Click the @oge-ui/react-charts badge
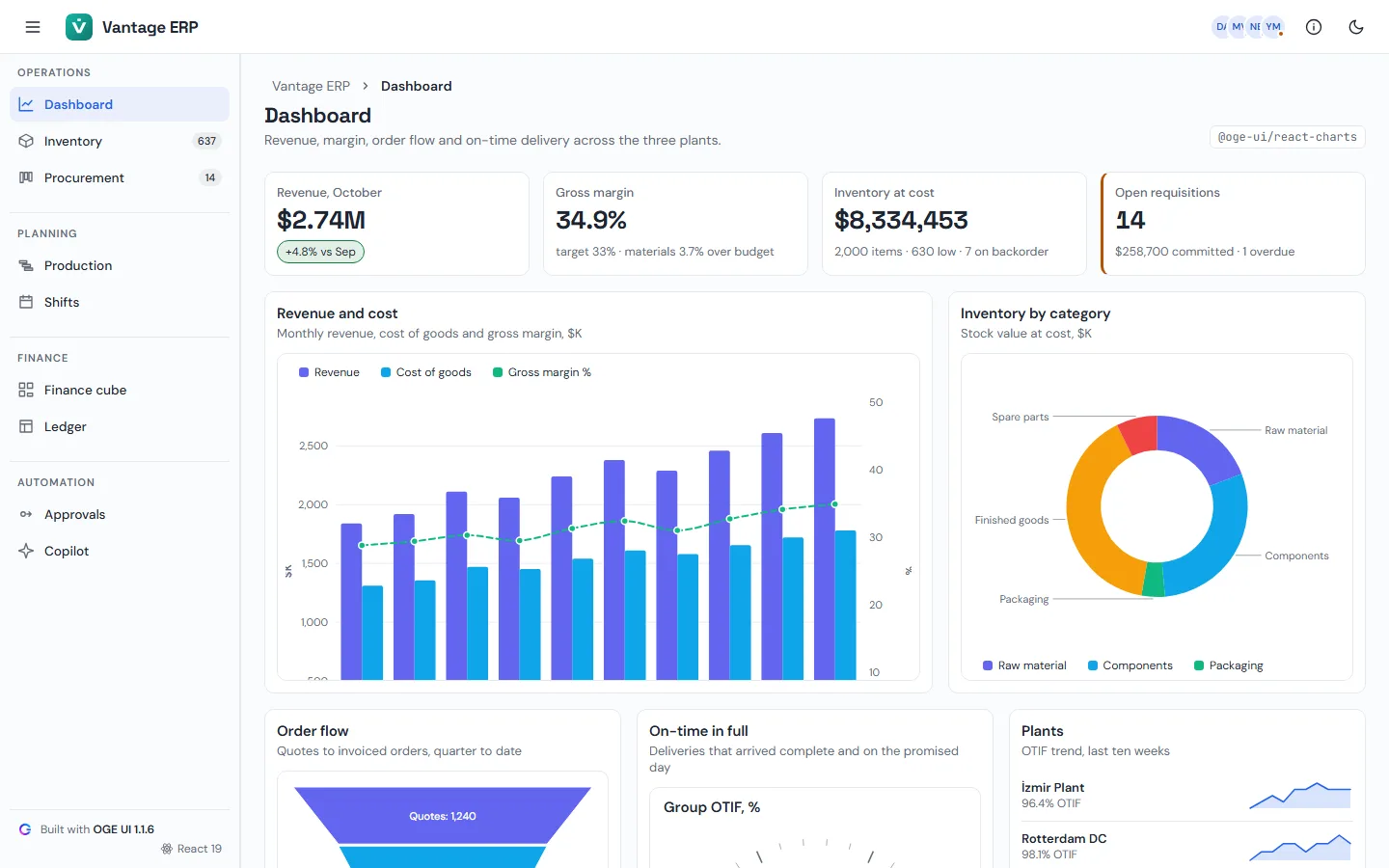The height and width of the screenshot is (868, 1389). [1287, 137]
